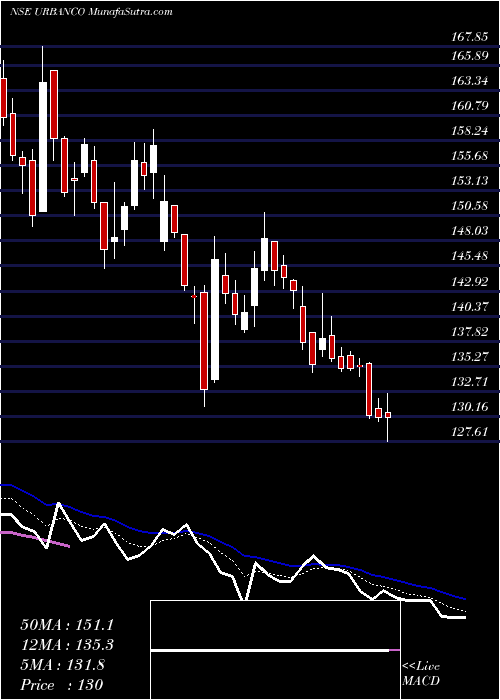Click the 140.37 price axis label
Image resolution: width=500 pixels, height=700 pixels.
[x=469, y=307]
